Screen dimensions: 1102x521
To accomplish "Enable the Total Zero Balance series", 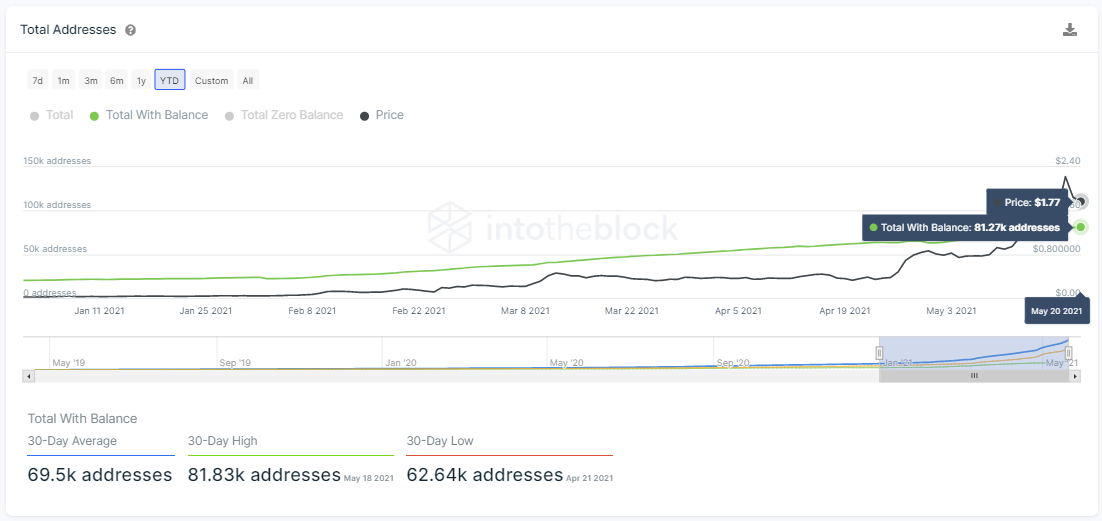I will click(x=284, y=115).
